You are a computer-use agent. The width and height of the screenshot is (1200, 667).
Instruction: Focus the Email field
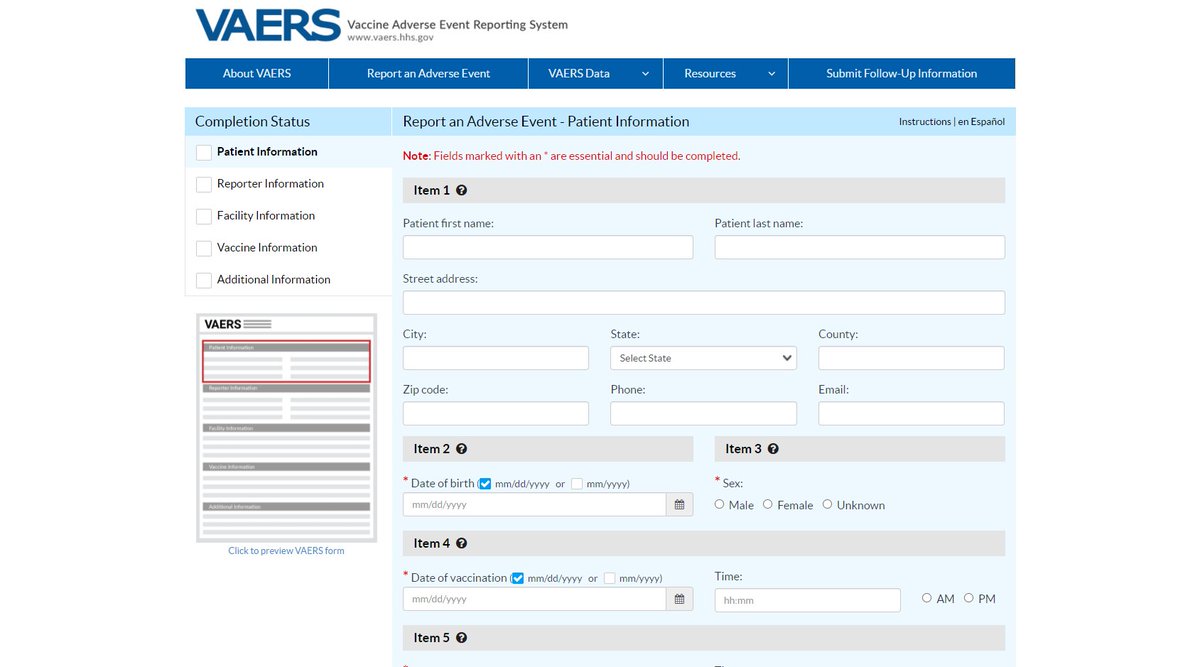pyautogui.click(x=912, y=413)
